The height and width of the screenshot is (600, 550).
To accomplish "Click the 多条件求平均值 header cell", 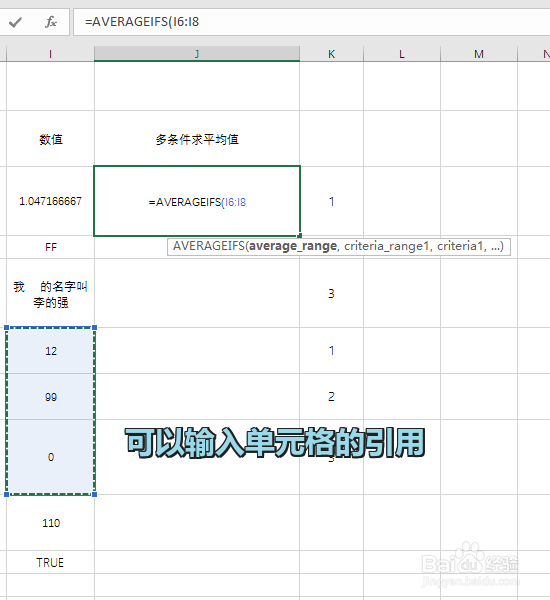I will pos(197,139).
